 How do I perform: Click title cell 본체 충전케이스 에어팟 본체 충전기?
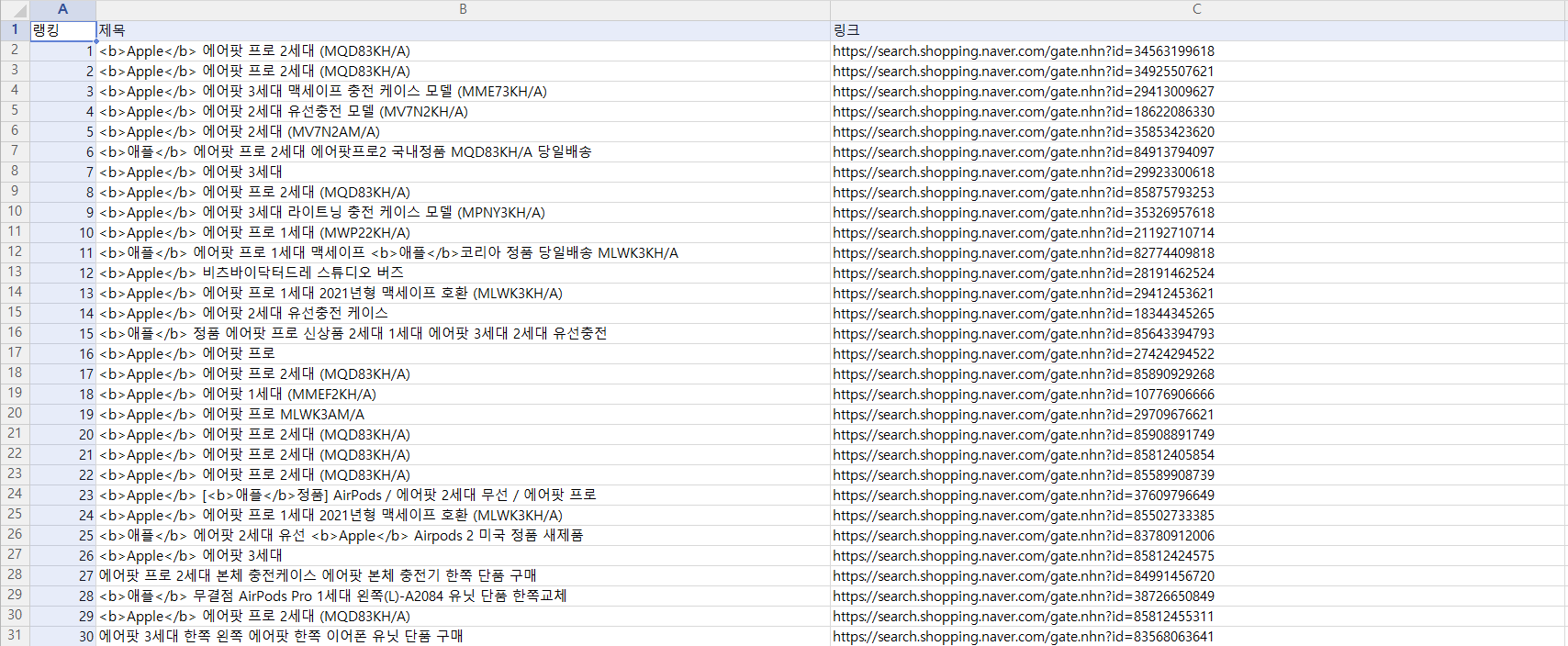pyautogui.click(x=463, y=575)
